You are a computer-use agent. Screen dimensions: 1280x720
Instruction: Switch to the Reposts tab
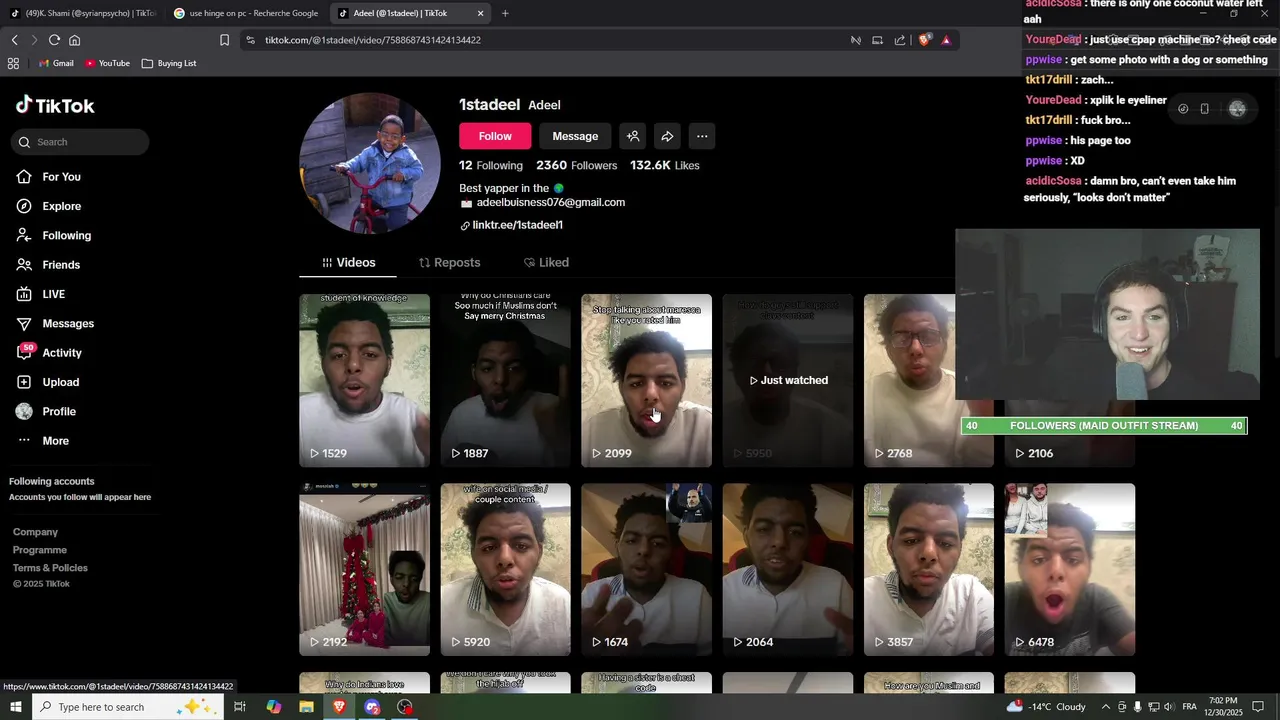click(449, 262)
